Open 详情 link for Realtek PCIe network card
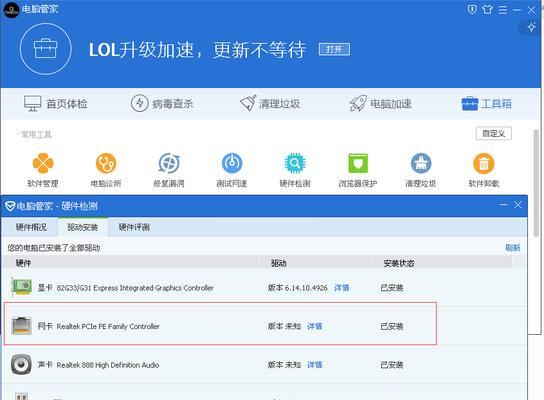This screenshot has height=400, width=544. point(314,326)
